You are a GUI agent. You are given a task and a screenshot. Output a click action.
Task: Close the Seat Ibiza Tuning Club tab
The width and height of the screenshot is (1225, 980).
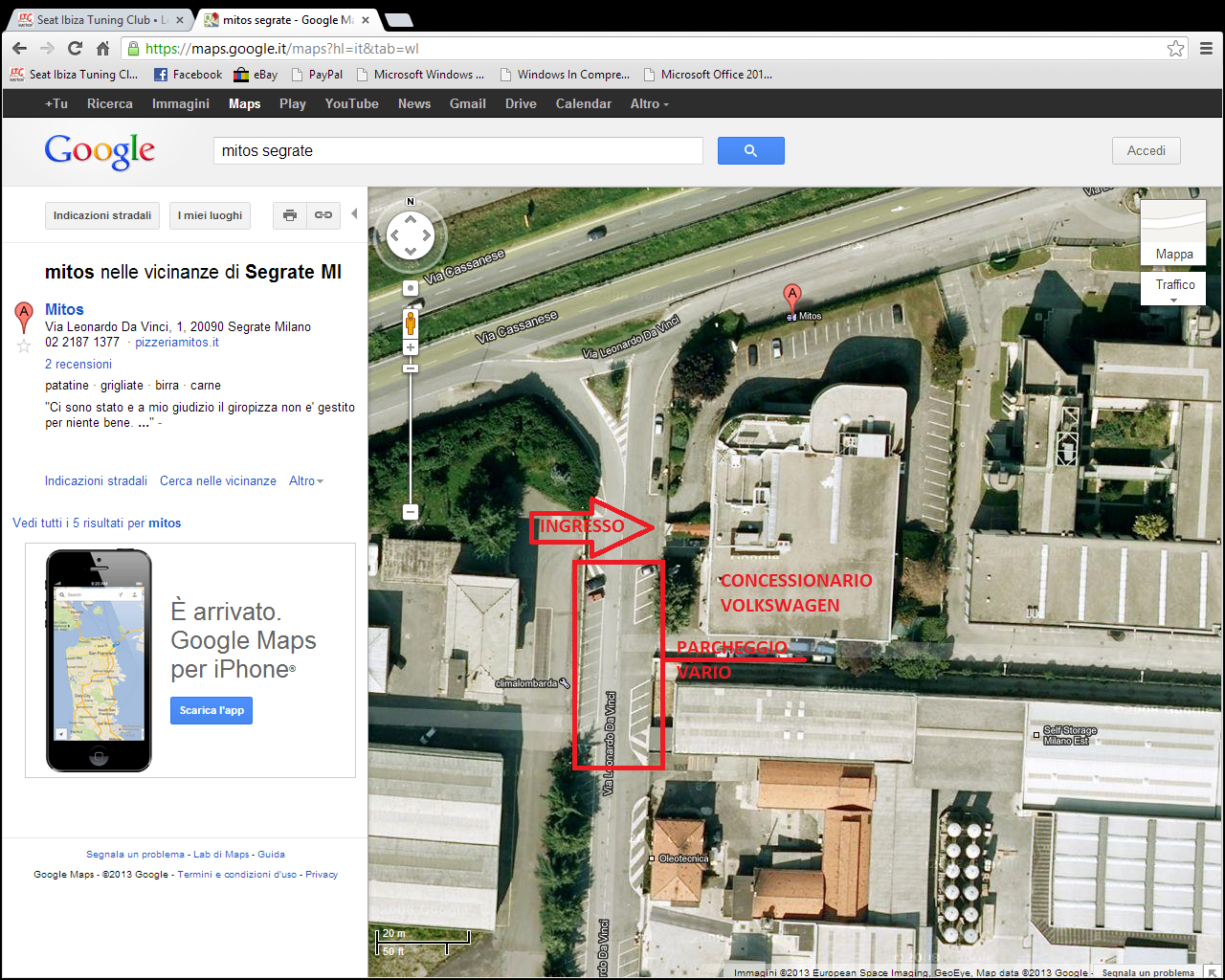tap(180, 19)
